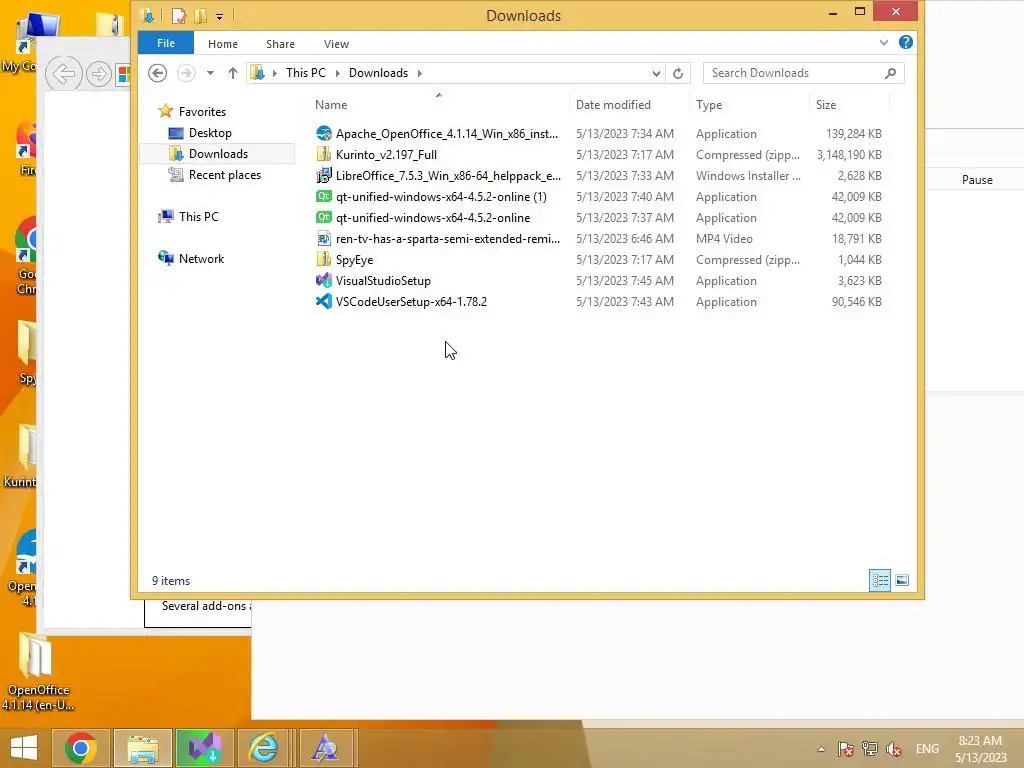Select the 3,148,190 KB size cell
This screenshot has width=1024, height=768.
(x=849, y=155)
